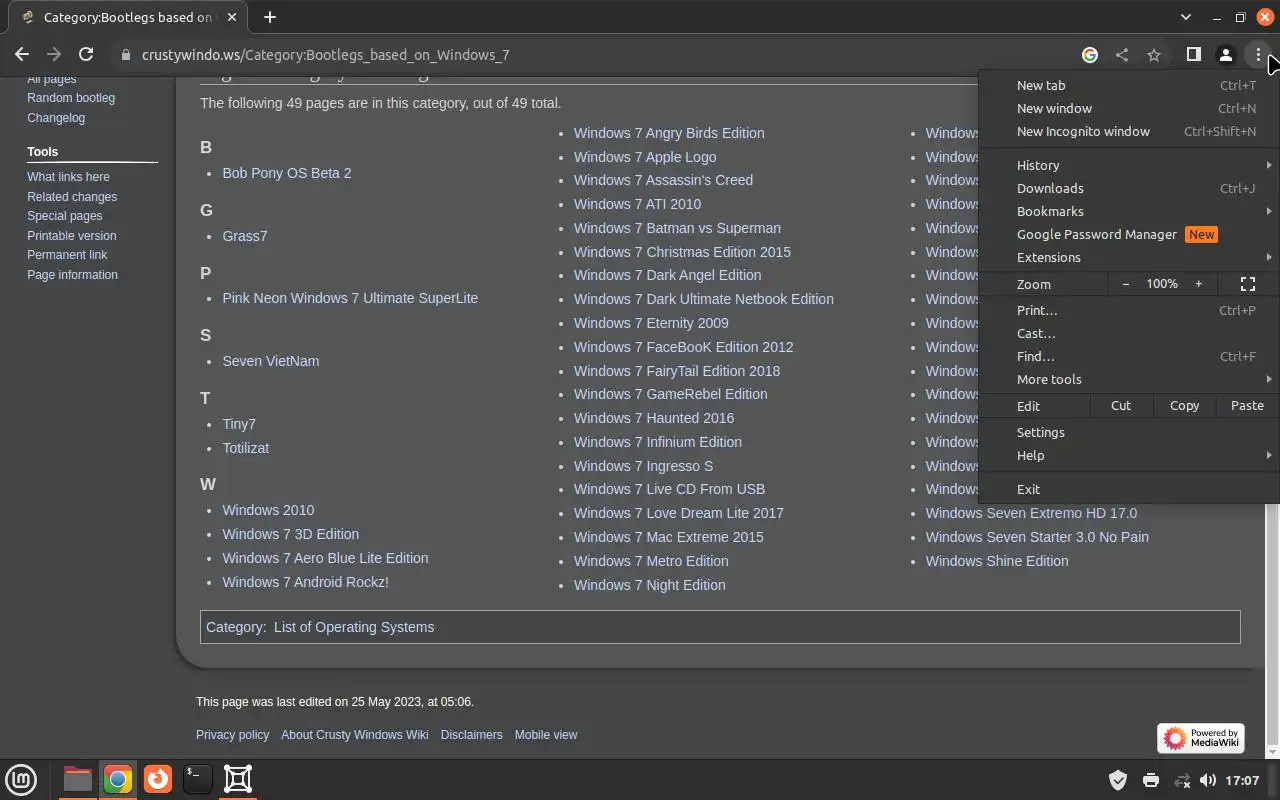1280x800 pixels.
Task: Open Google Password Manager
Action: pos(1129,234)
